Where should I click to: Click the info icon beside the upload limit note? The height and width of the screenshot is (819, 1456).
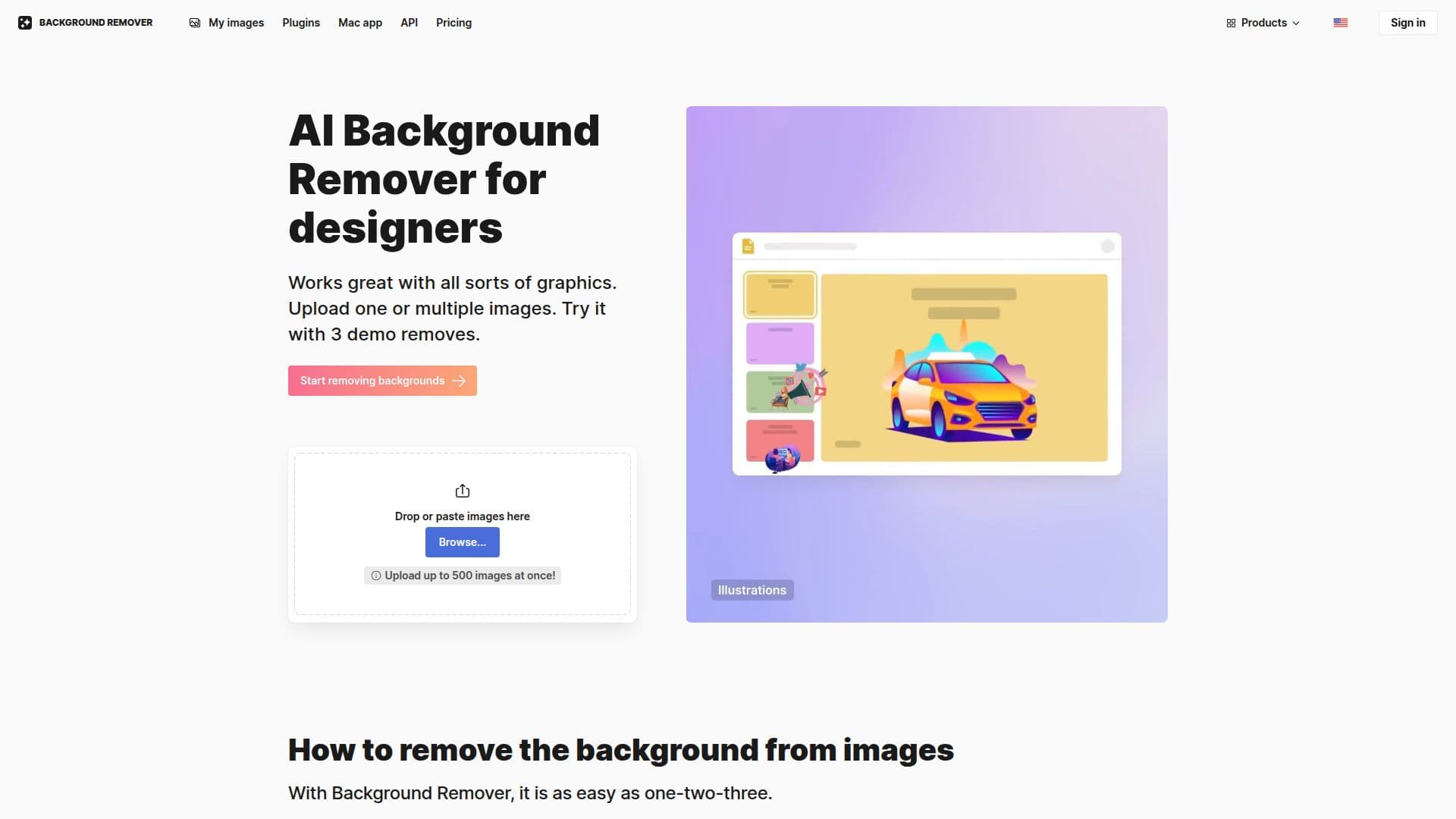[x=376, y=576]
